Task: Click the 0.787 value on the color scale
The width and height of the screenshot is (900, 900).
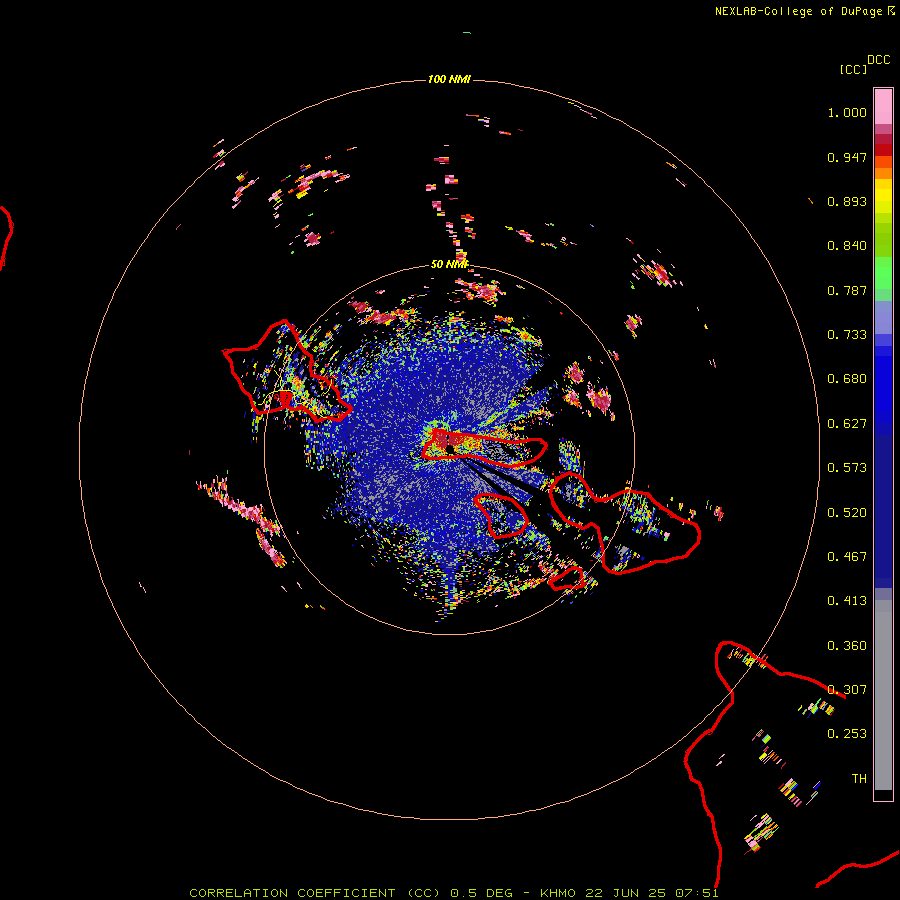Action: point(847,290)
